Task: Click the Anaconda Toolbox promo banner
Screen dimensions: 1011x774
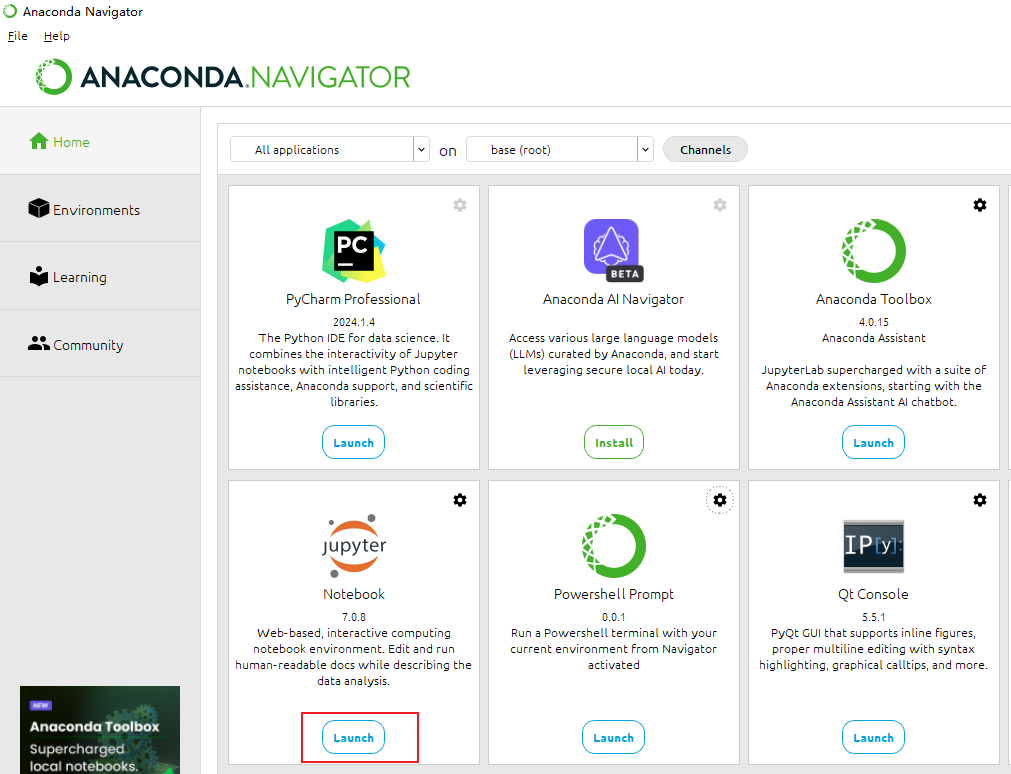Action: coord(100,729)
